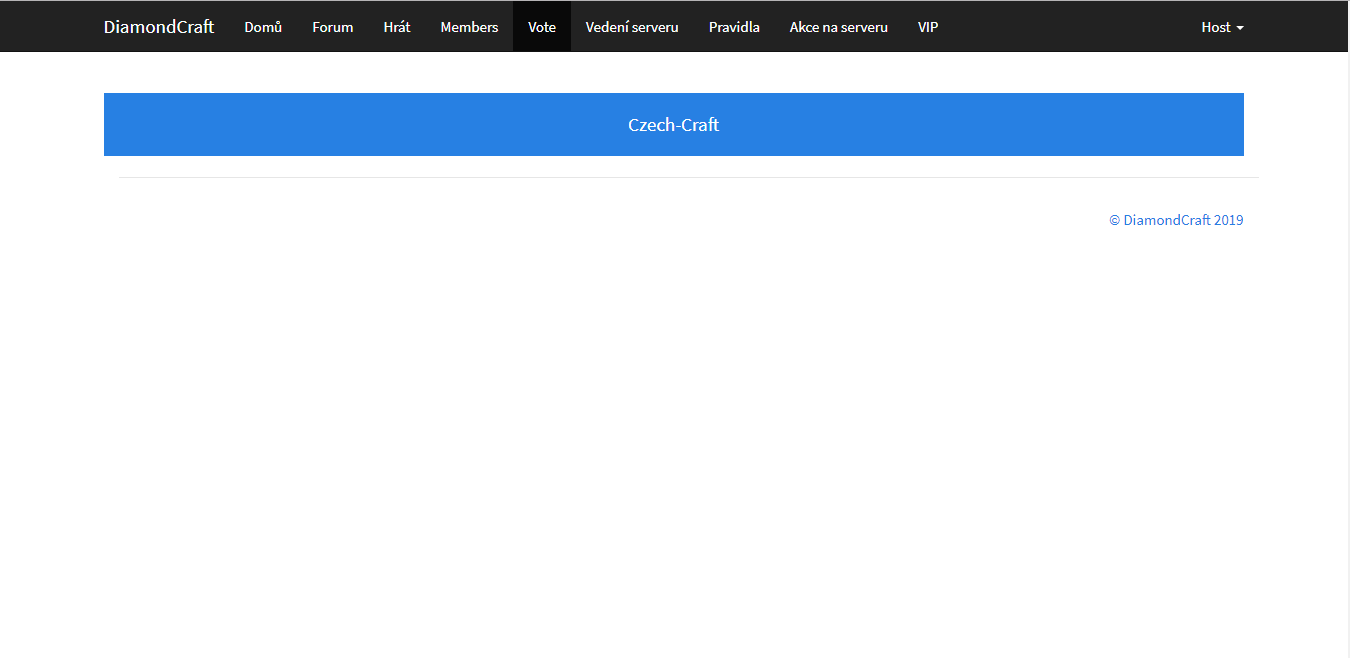Open the Members list page

click(469, 27)
